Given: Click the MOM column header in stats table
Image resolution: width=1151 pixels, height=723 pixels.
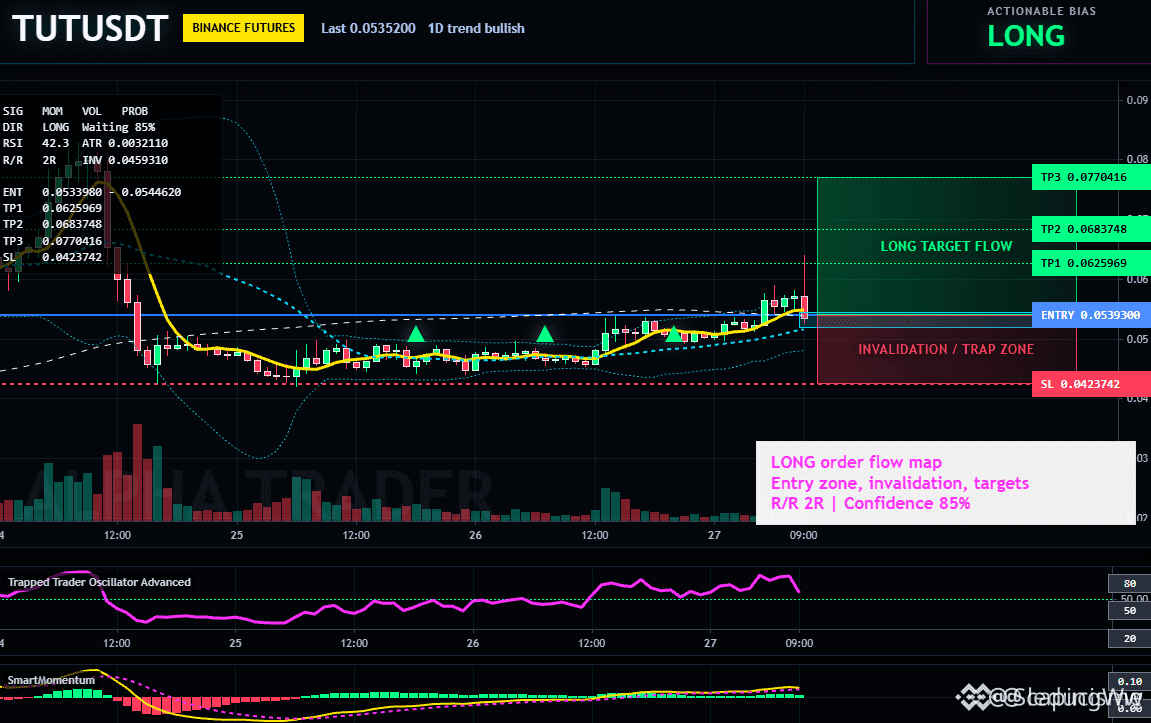Looking at the screenshot, I should click(x=52, y=111).
